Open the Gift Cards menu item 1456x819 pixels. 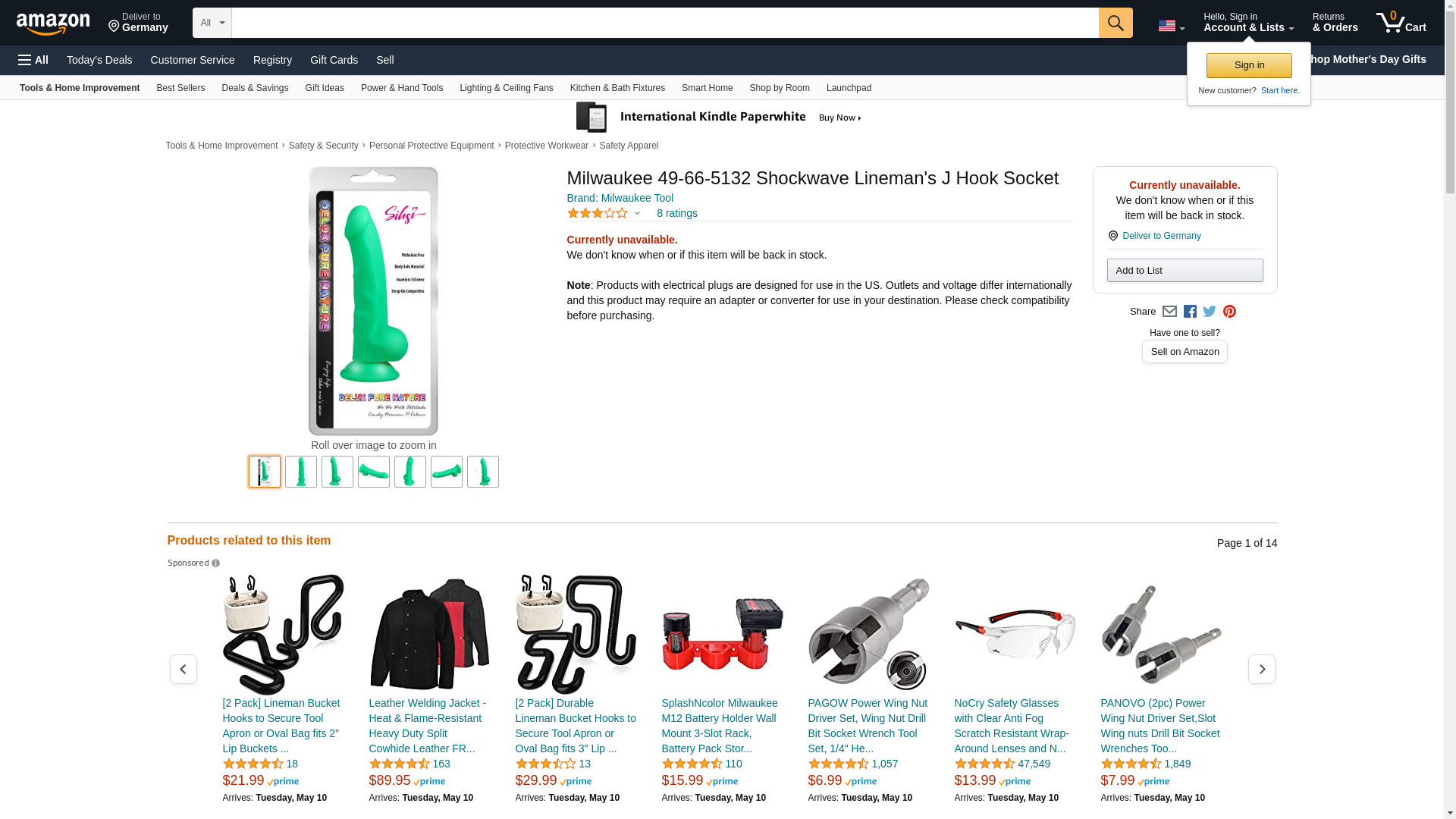(334, 60)
